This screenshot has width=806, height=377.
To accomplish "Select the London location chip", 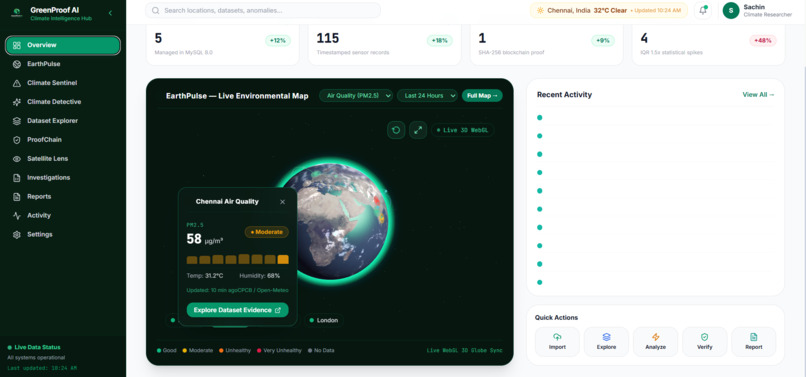I will pos(323,320).
